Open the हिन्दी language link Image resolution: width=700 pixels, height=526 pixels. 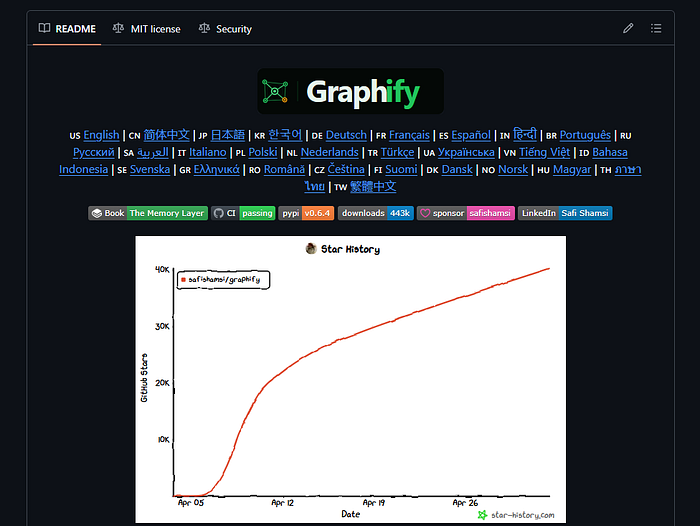(x=525, y=135)
